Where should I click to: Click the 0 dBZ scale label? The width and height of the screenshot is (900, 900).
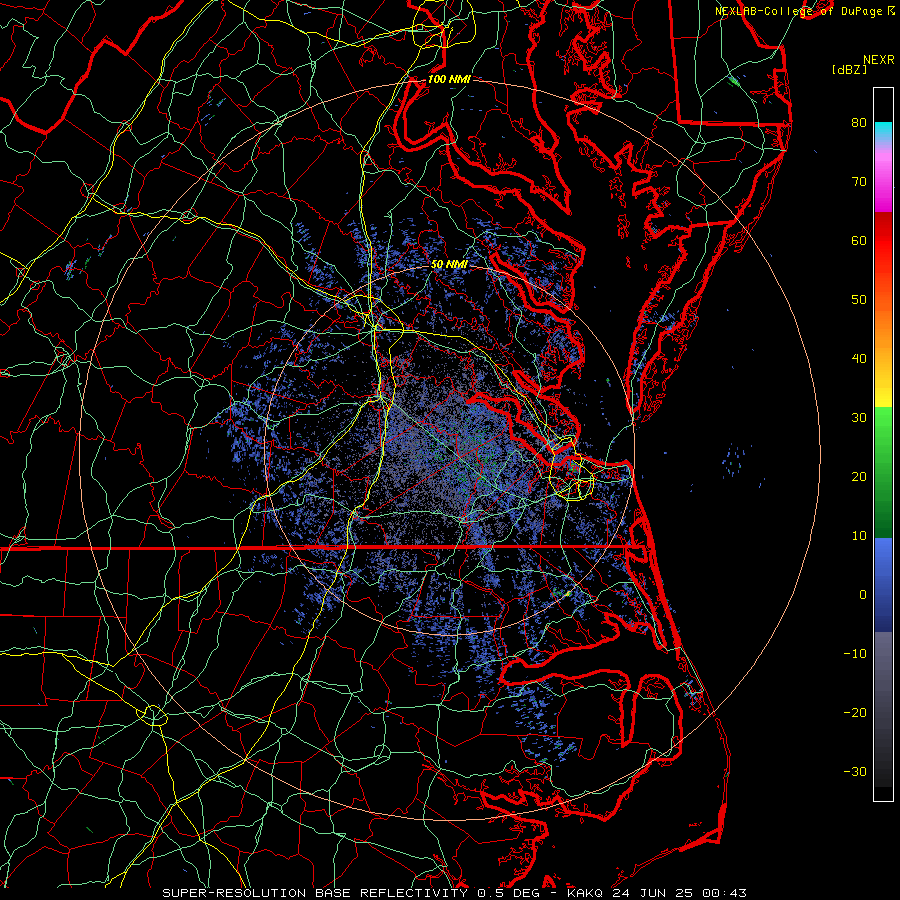862,595
